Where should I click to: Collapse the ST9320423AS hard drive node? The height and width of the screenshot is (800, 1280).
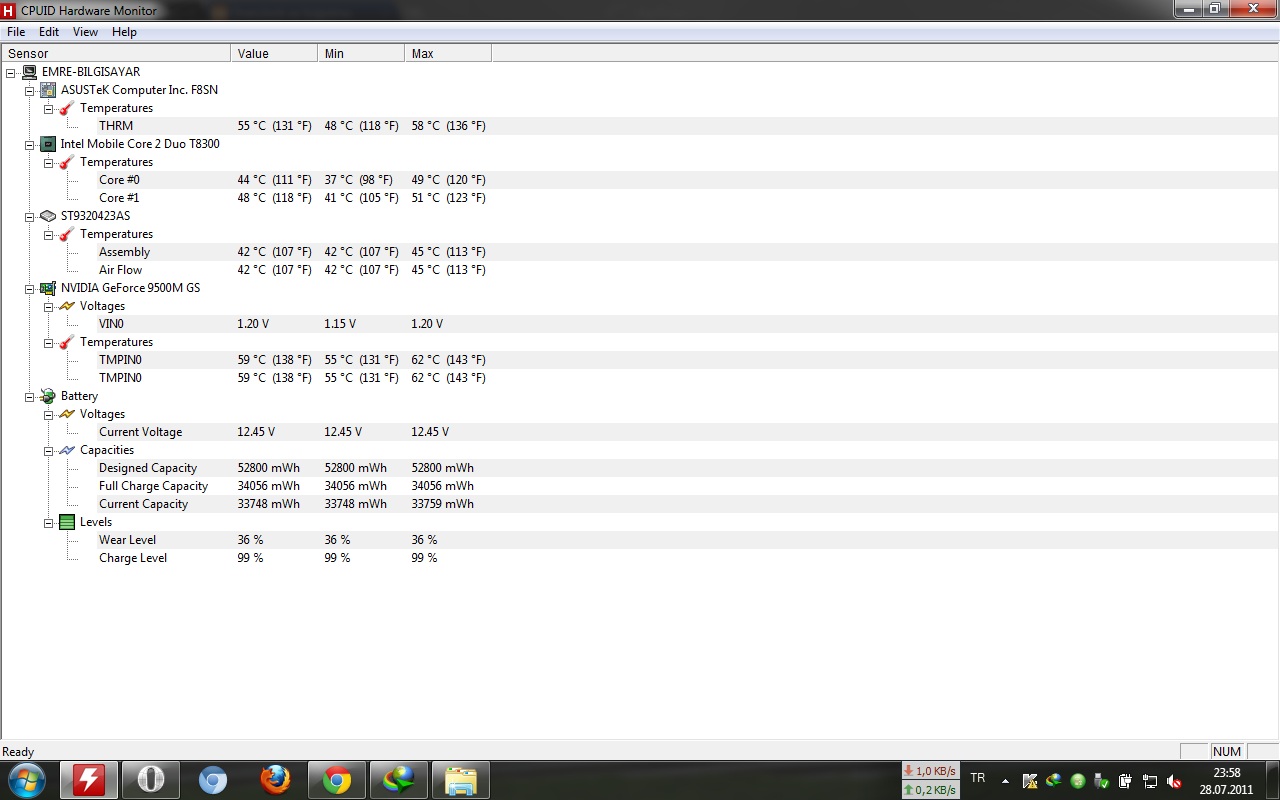click(x=30, y=216)
